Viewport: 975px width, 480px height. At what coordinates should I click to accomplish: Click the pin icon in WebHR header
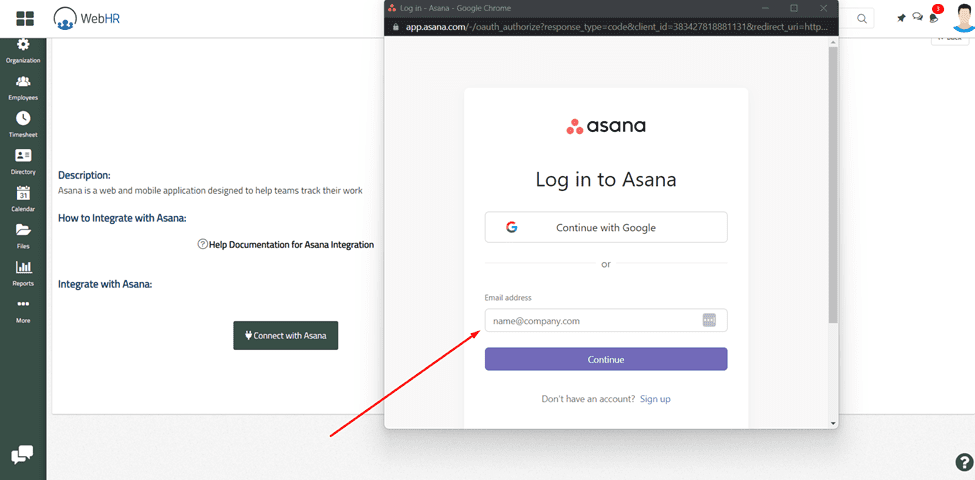[901, 18]
